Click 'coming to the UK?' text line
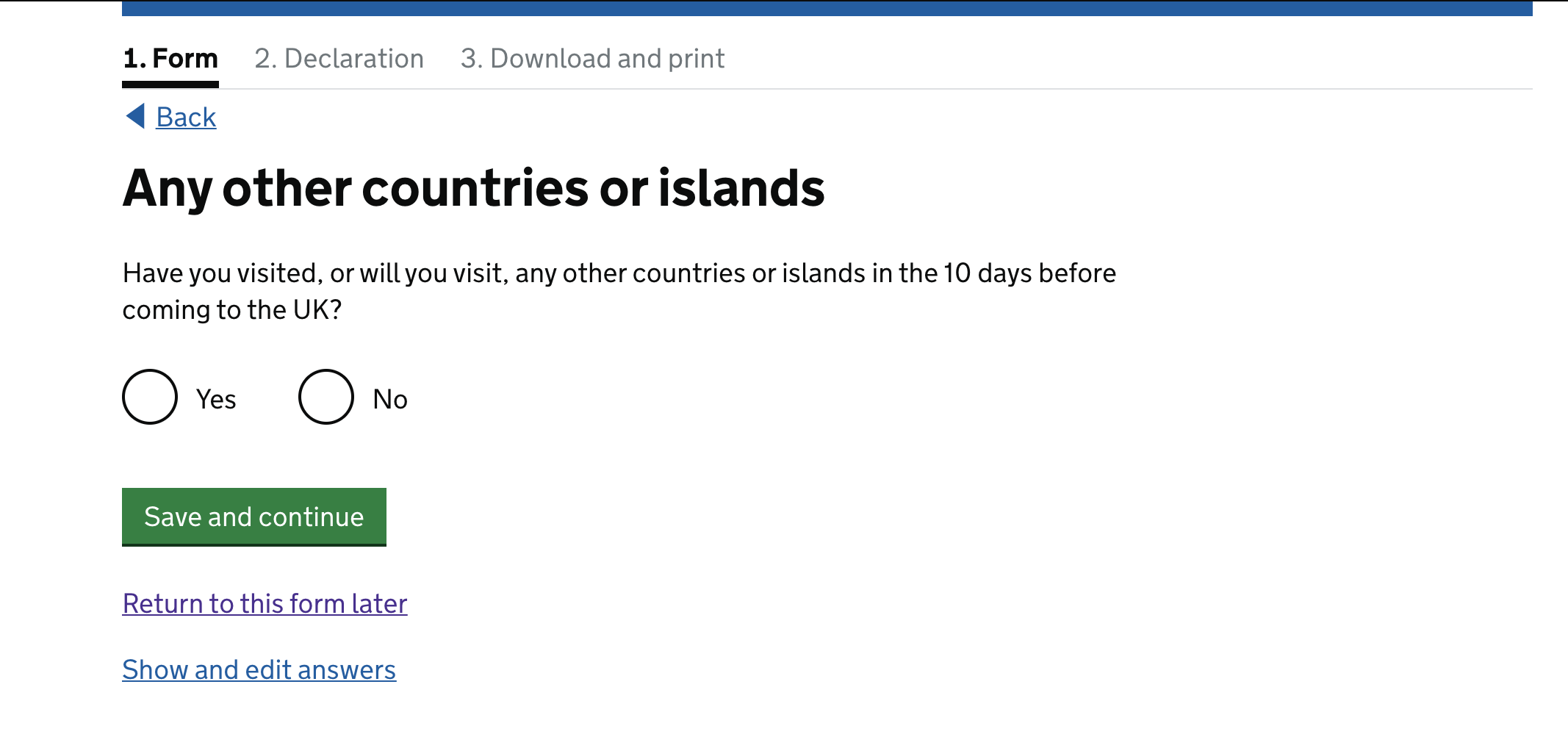Viewport: 1568px width, 748px height. point(232,310)
